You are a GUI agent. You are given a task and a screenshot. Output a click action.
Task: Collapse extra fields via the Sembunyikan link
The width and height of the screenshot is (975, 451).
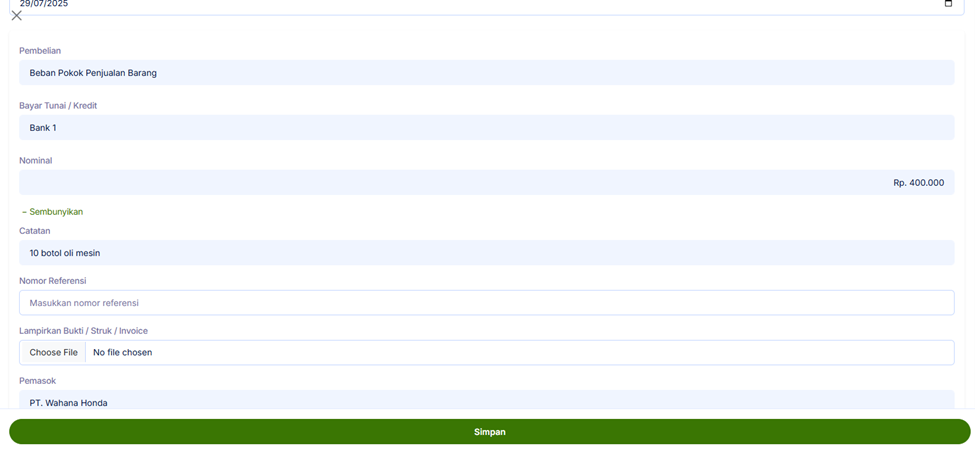[52, 212]
